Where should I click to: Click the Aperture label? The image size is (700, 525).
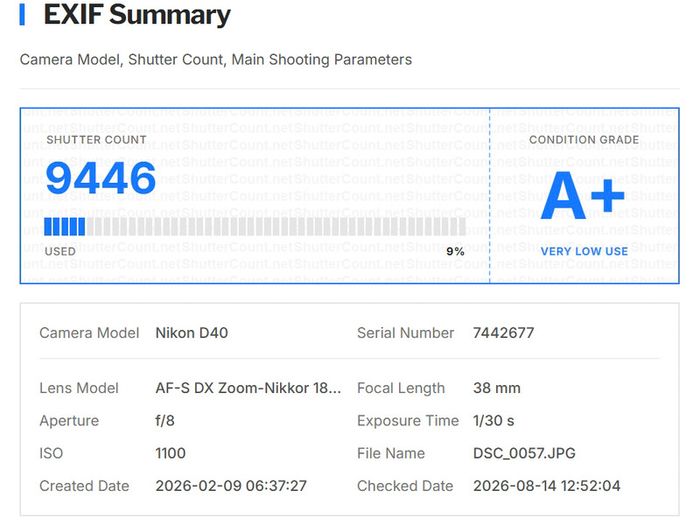pyautogui.click(x=69, y=421)
